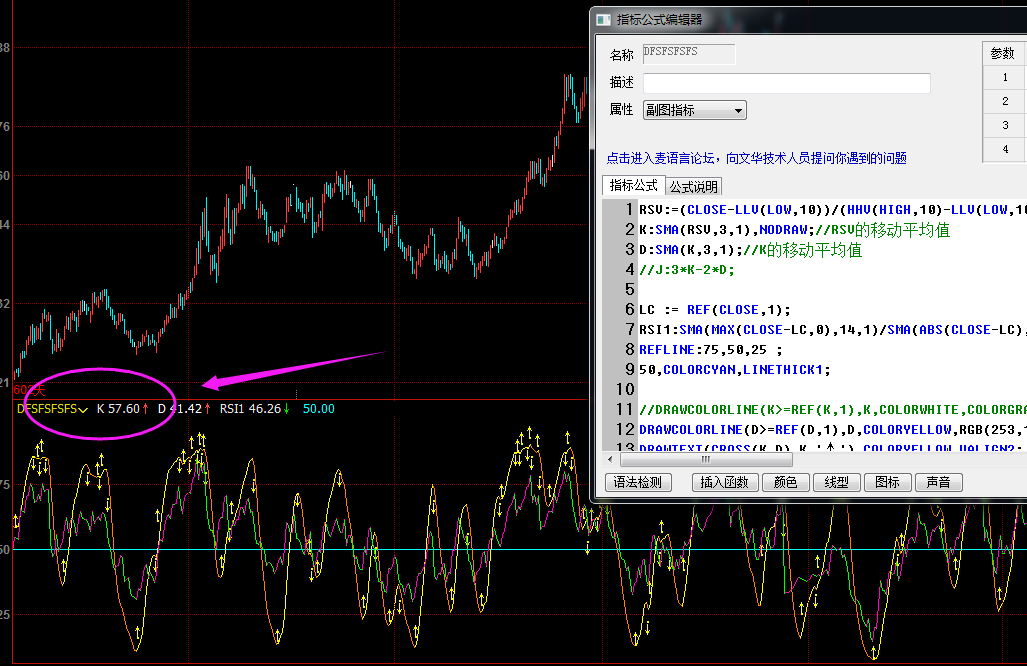
Task: Select parameter row 1 in 参数 table
Action: click(x=1004, y=77)
